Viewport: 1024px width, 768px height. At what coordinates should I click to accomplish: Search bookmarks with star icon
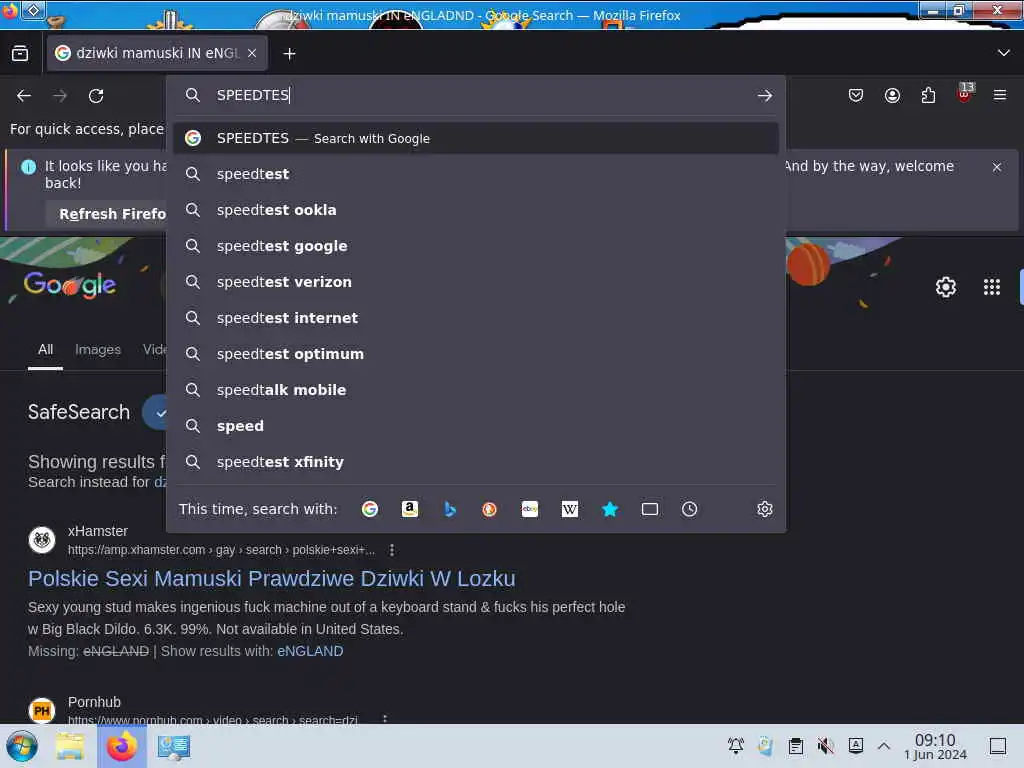(609, 509)
